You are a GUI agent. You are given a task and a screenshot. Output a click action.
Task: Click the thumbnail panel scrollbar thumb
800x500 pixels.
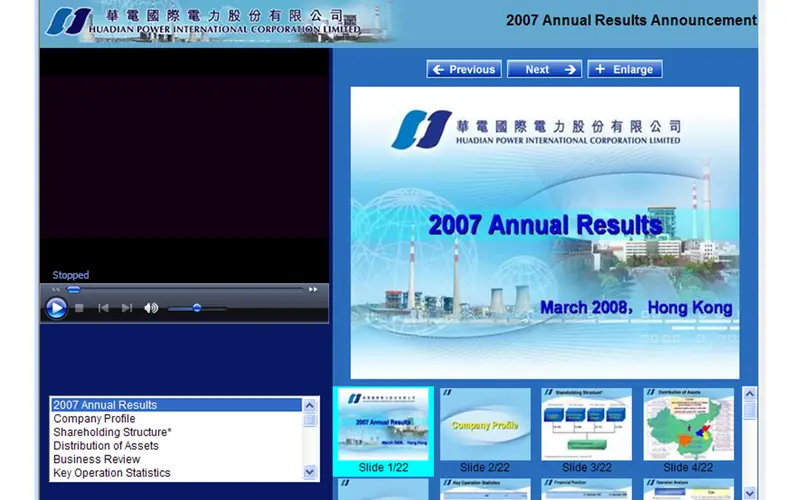pos(749,411)
